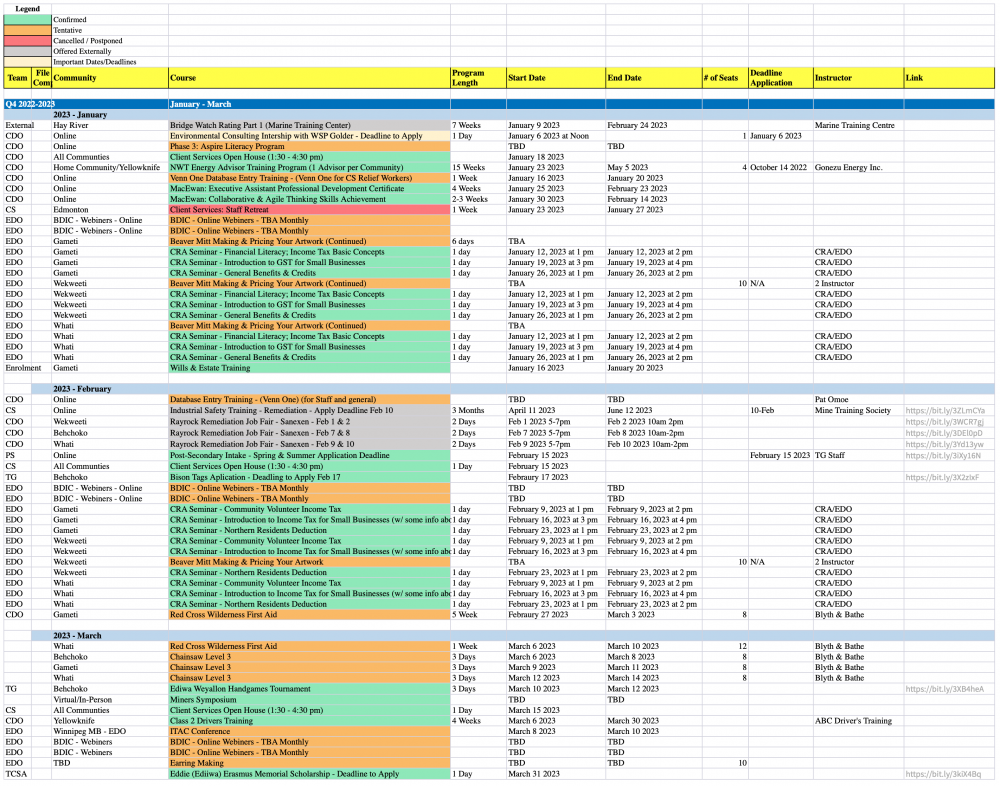Select the "3 Months" program length cell

coord(478,411)
